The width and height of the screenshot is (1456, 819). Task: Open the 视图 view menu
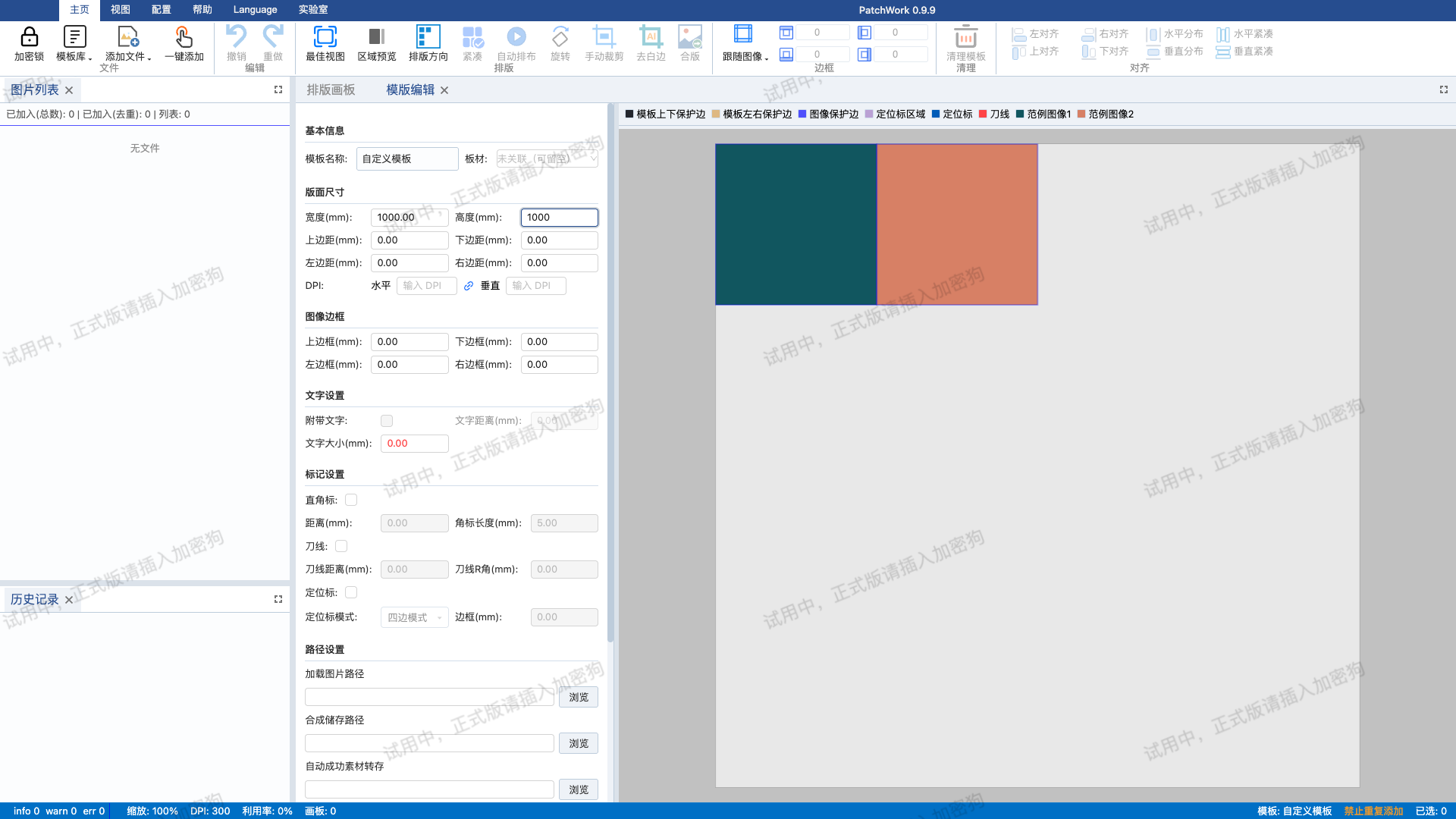point(120,10)
